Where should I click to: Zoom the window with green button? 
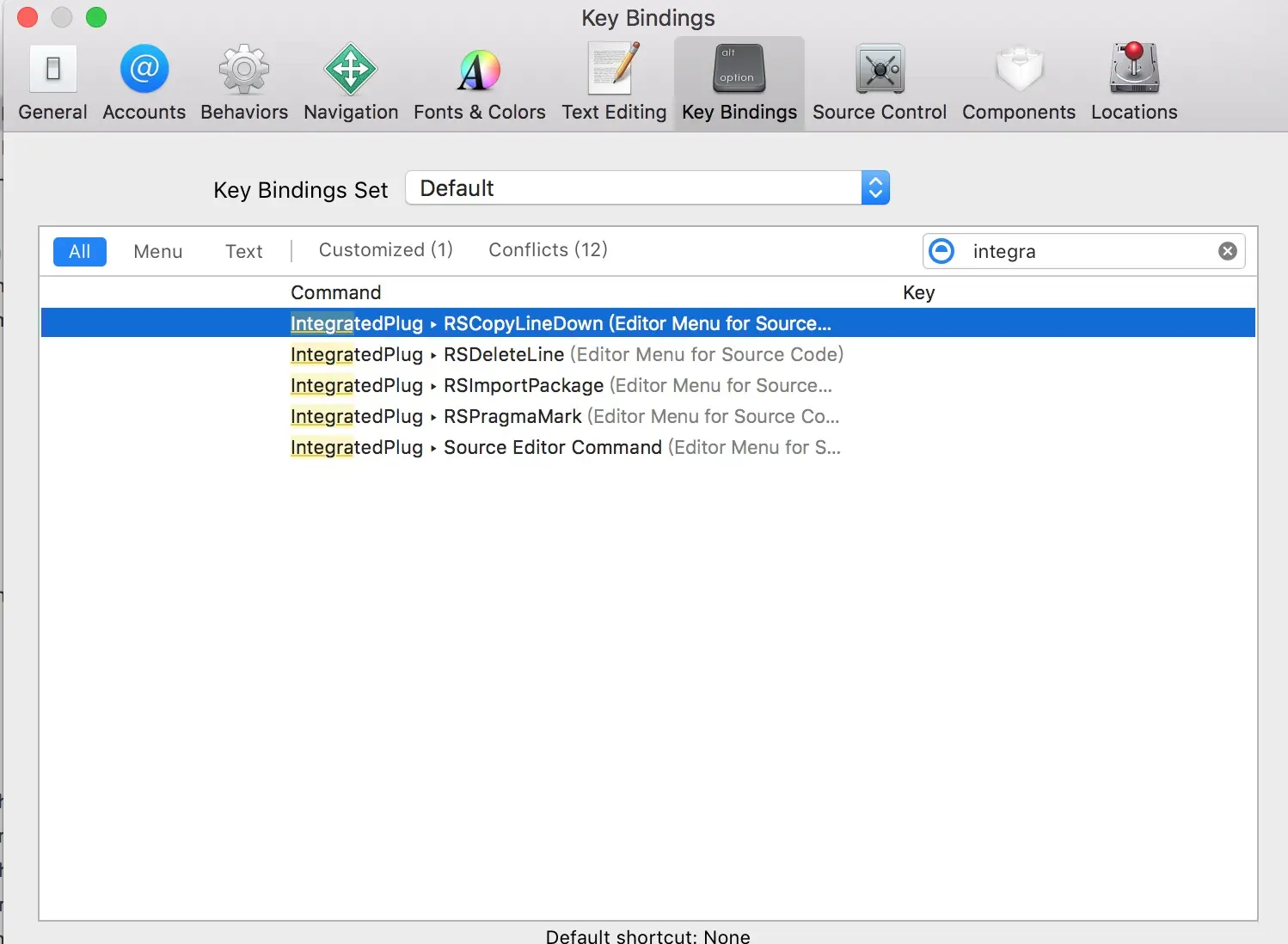[96, 17]
